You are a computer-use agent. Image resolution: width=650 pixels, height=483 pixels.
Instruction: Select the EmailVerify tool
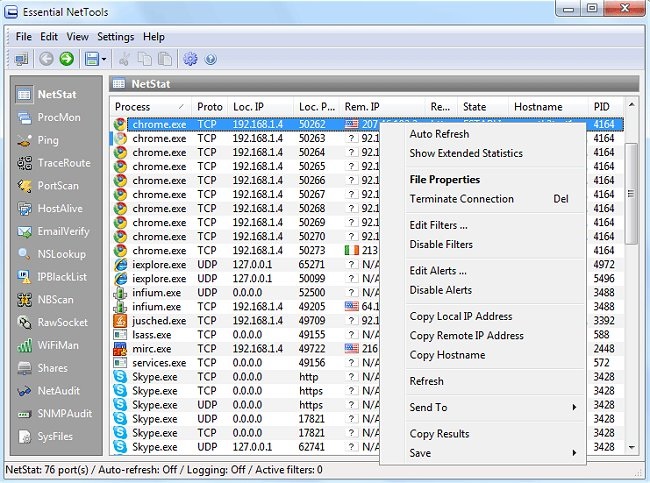pos(53,231)
